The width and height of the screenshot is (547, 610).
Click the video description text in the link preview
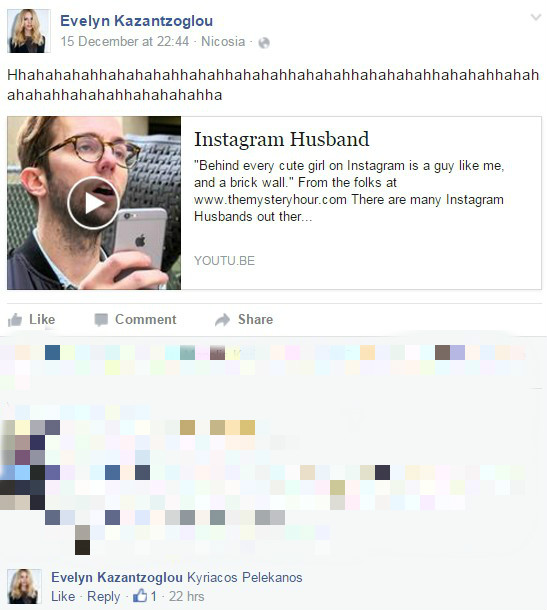tap(349, 191)
